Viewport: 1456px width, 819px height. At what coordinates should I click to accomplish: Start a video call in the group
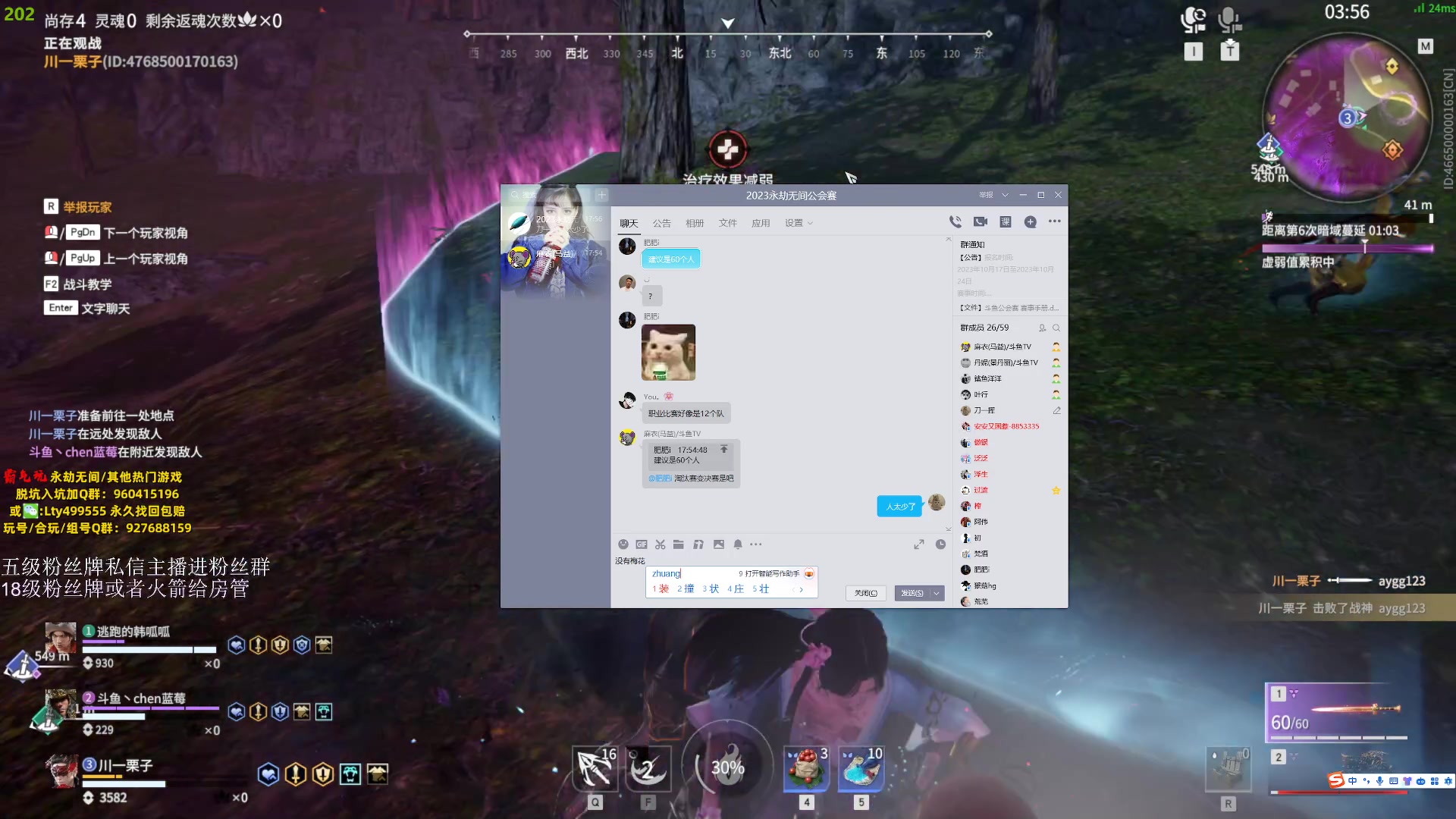click(x=981, y=221)
